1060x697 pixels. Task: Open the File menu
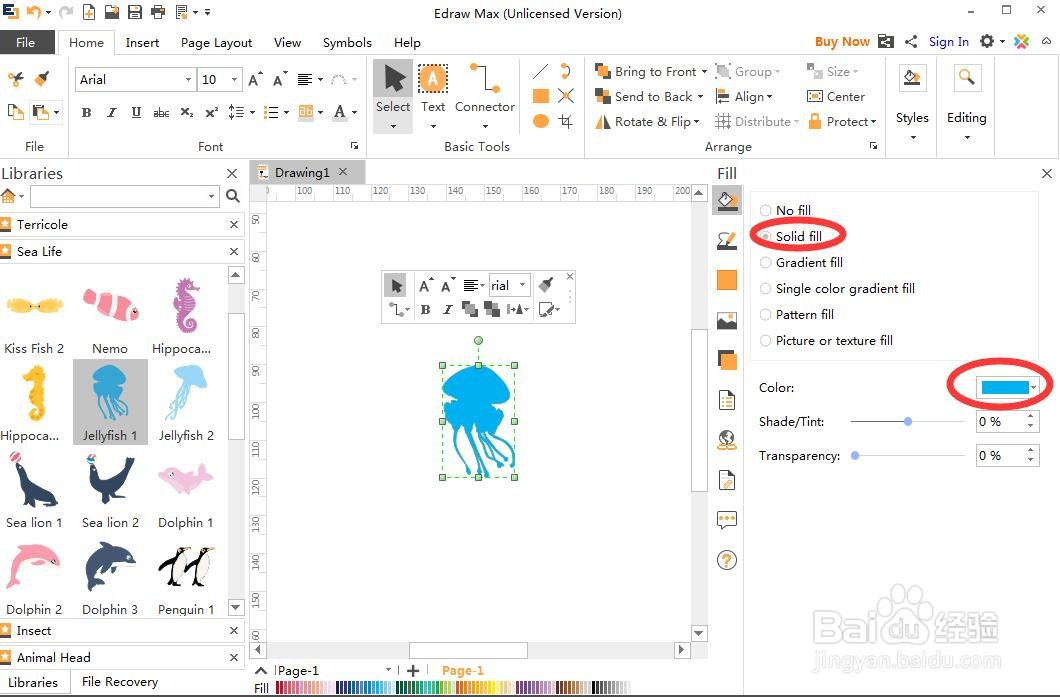click(26, 42)
